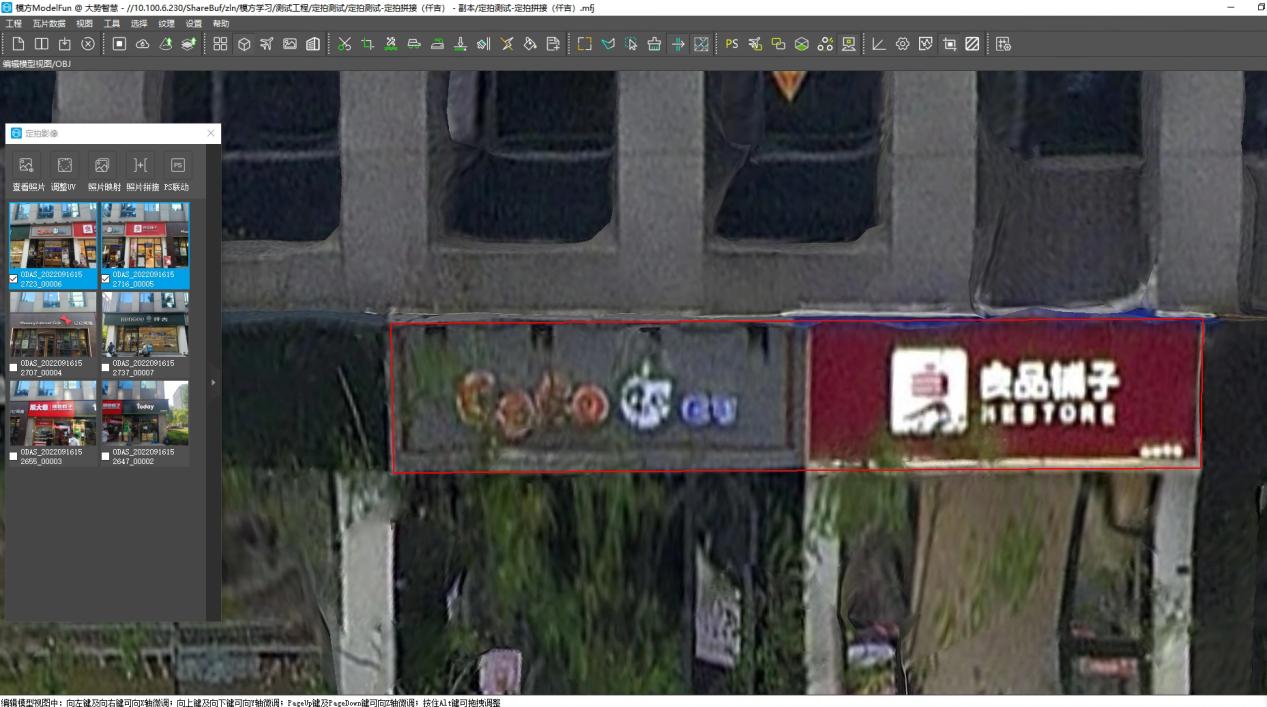The image size is (1267, 707).
Task: Click the last toolbar icon with sliders and gear
Action: point(1003,44)
